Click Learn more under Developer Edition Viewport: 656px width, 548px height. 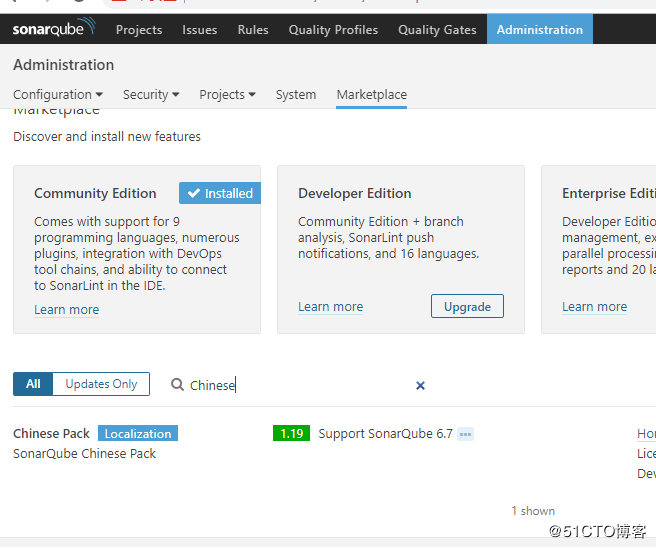[x=330, y=306]
